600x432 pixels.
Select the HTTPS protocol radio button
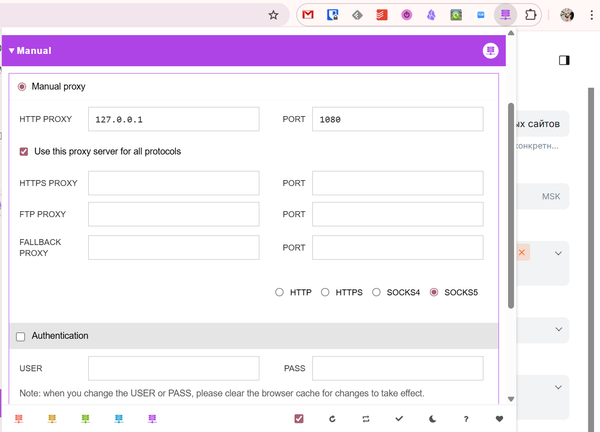(325, 292)
